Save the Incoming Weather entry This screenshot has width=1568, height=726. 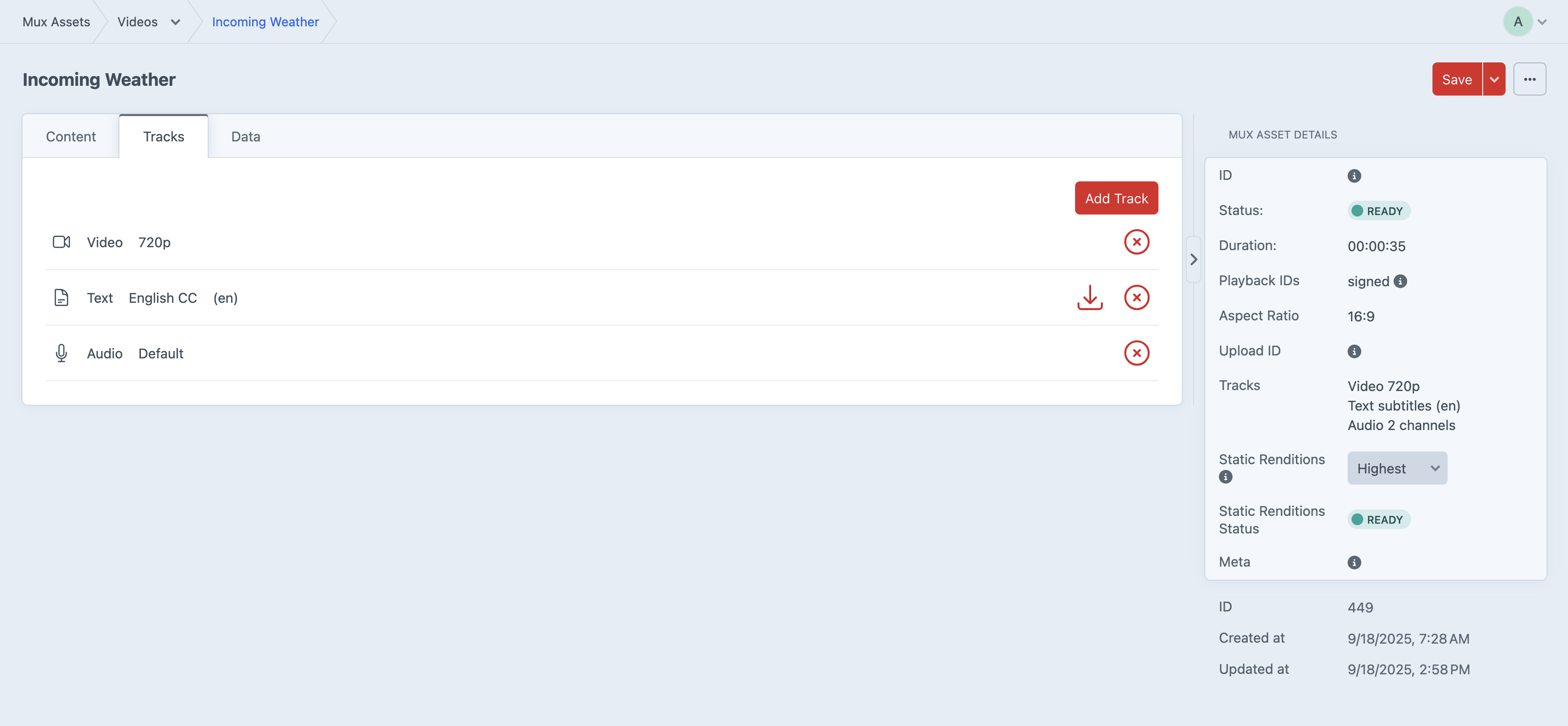click(x=1456, y=80)
